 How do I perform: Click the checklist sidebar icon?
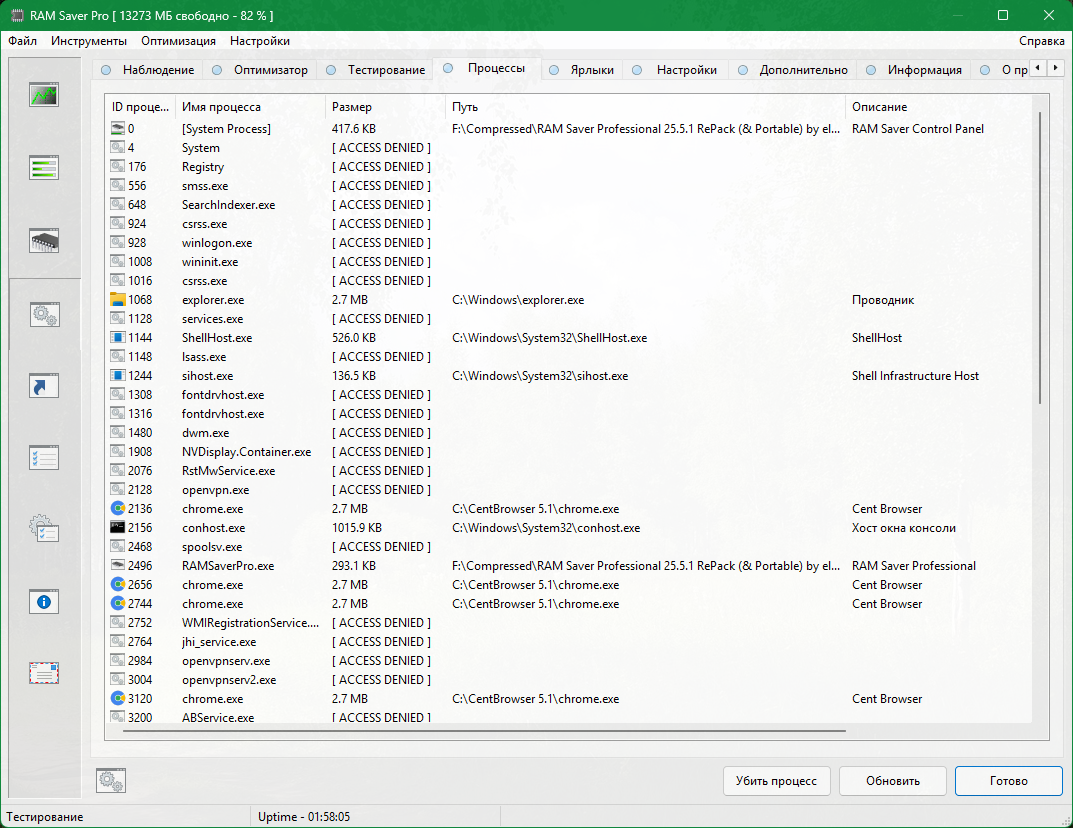coord(44,458)
